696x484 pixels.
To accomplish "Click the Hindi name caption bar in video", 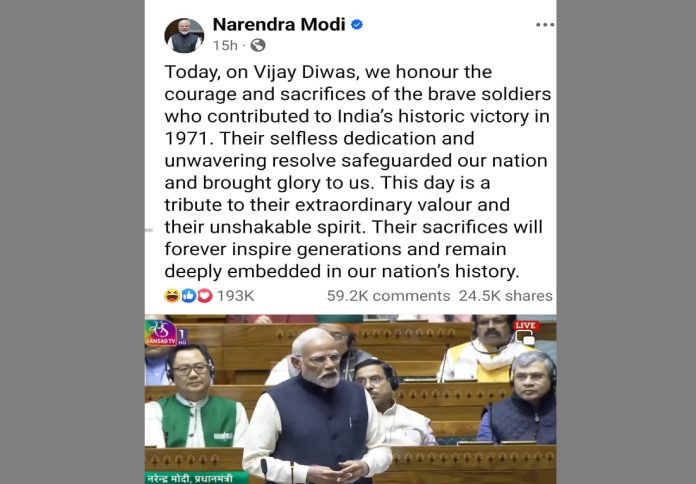I will point(194,478).
